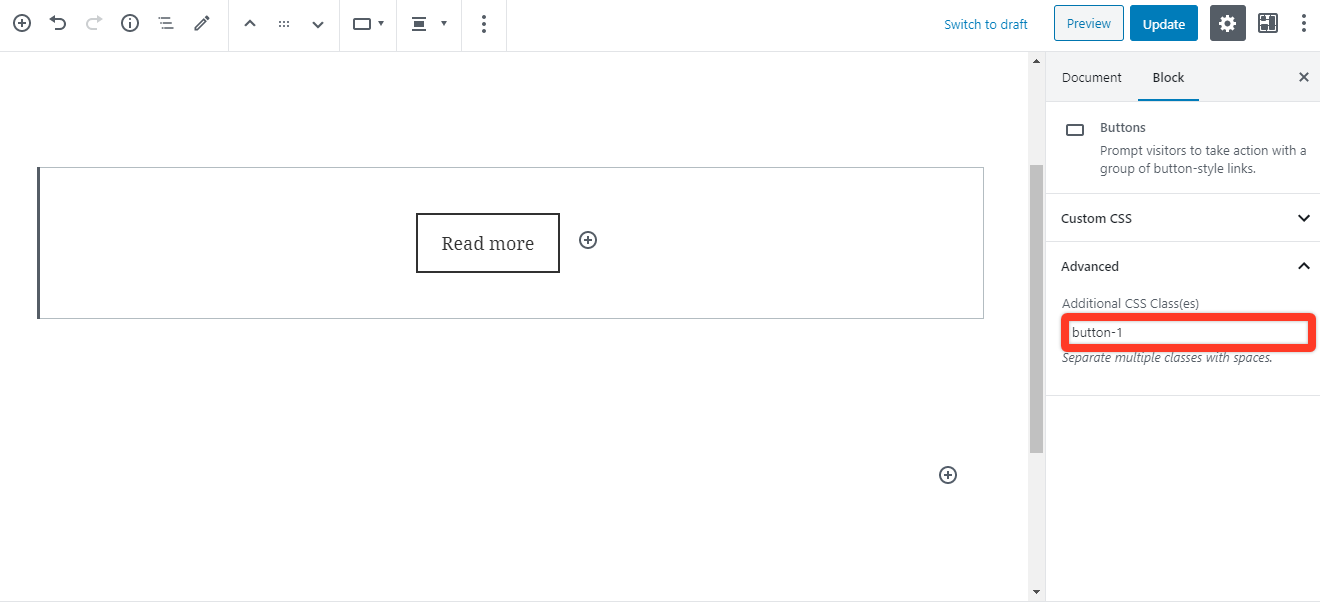Open the content structure details icon
This screenshot has height=603, width=1320.
129,24
